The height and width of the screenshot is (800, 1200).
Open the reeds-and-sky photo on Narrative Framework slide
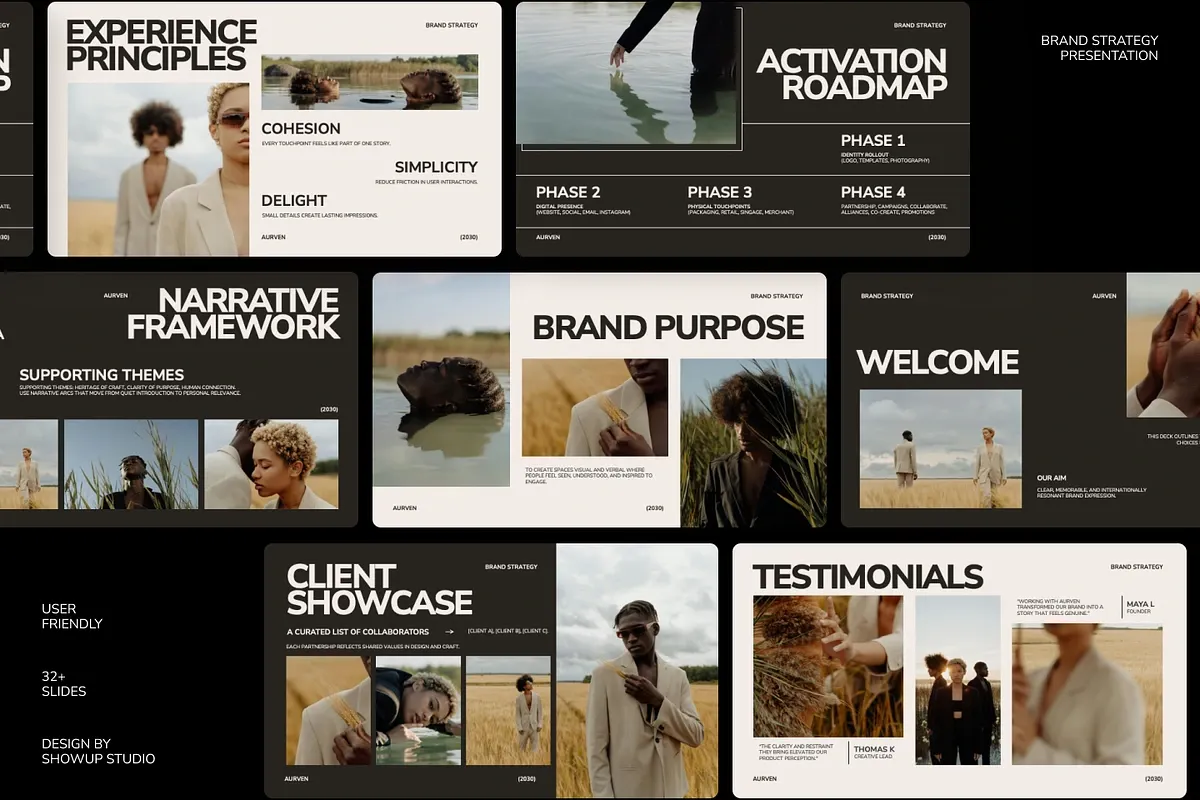pos(131,464)
